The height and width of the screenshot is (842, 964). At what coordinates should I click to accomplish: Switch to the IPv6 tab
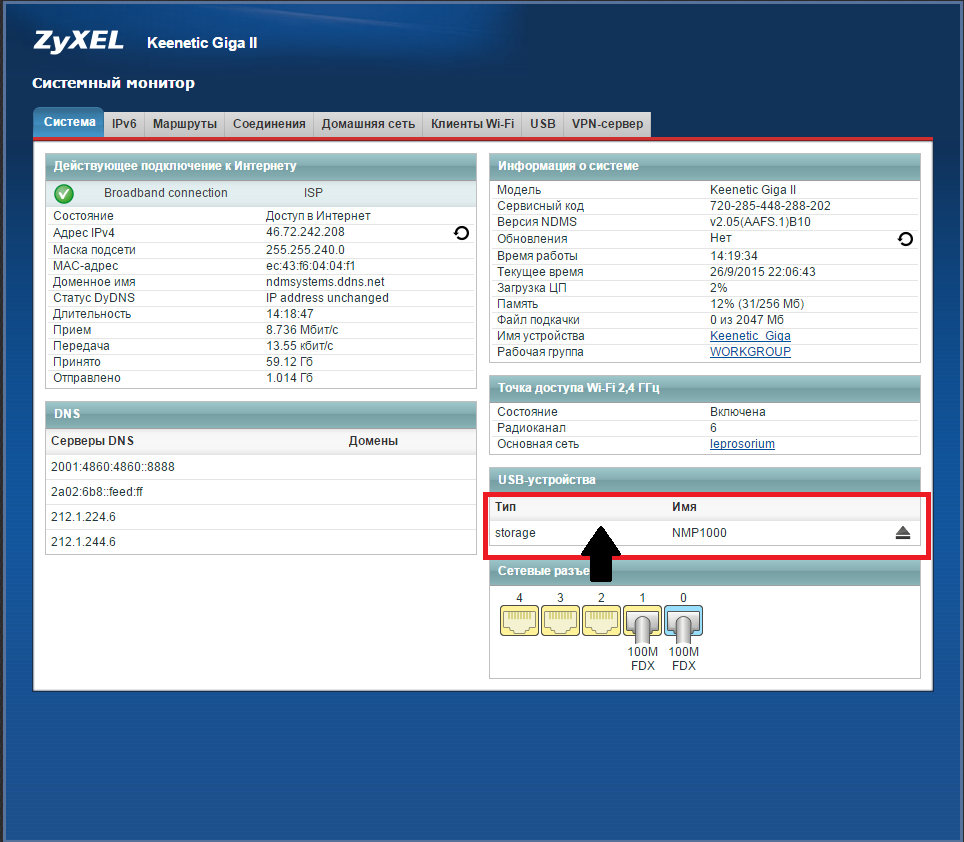click(124, 124)
